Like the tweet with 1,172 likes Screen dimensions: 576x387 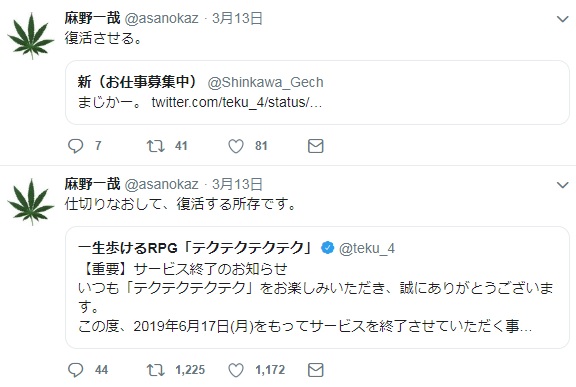(236, 370)
